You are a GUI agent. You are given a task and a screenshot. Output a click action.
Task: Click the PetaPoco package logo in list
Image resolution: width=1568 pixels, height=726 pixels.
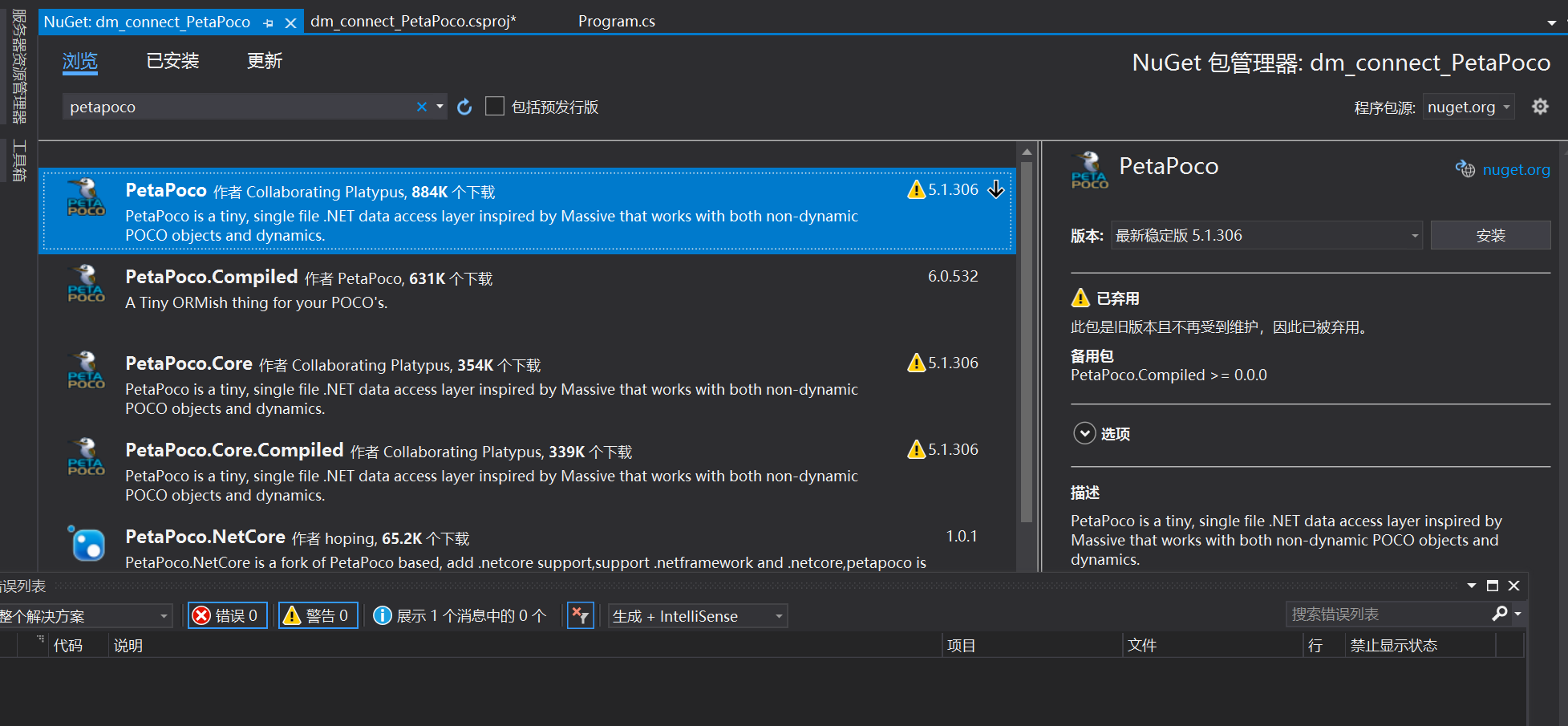click(x=86, y=197)
